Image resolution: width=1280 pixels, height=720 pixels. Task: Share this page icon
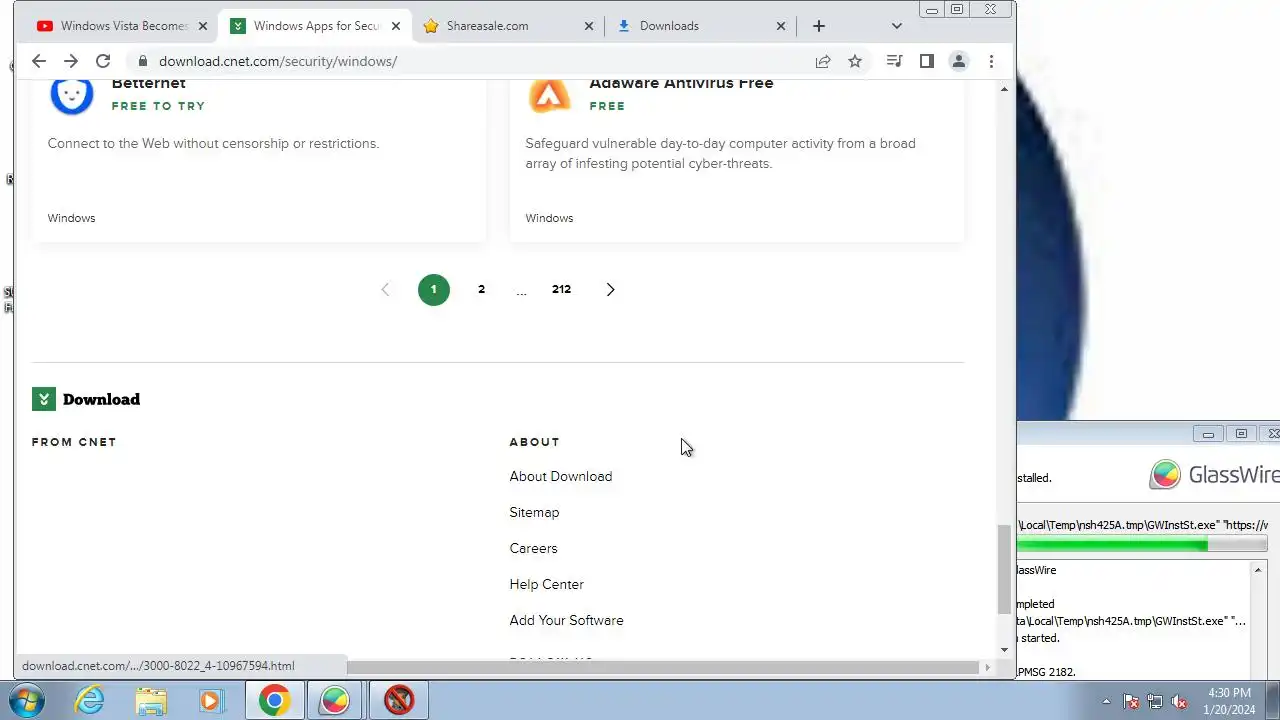pos(823,61)
